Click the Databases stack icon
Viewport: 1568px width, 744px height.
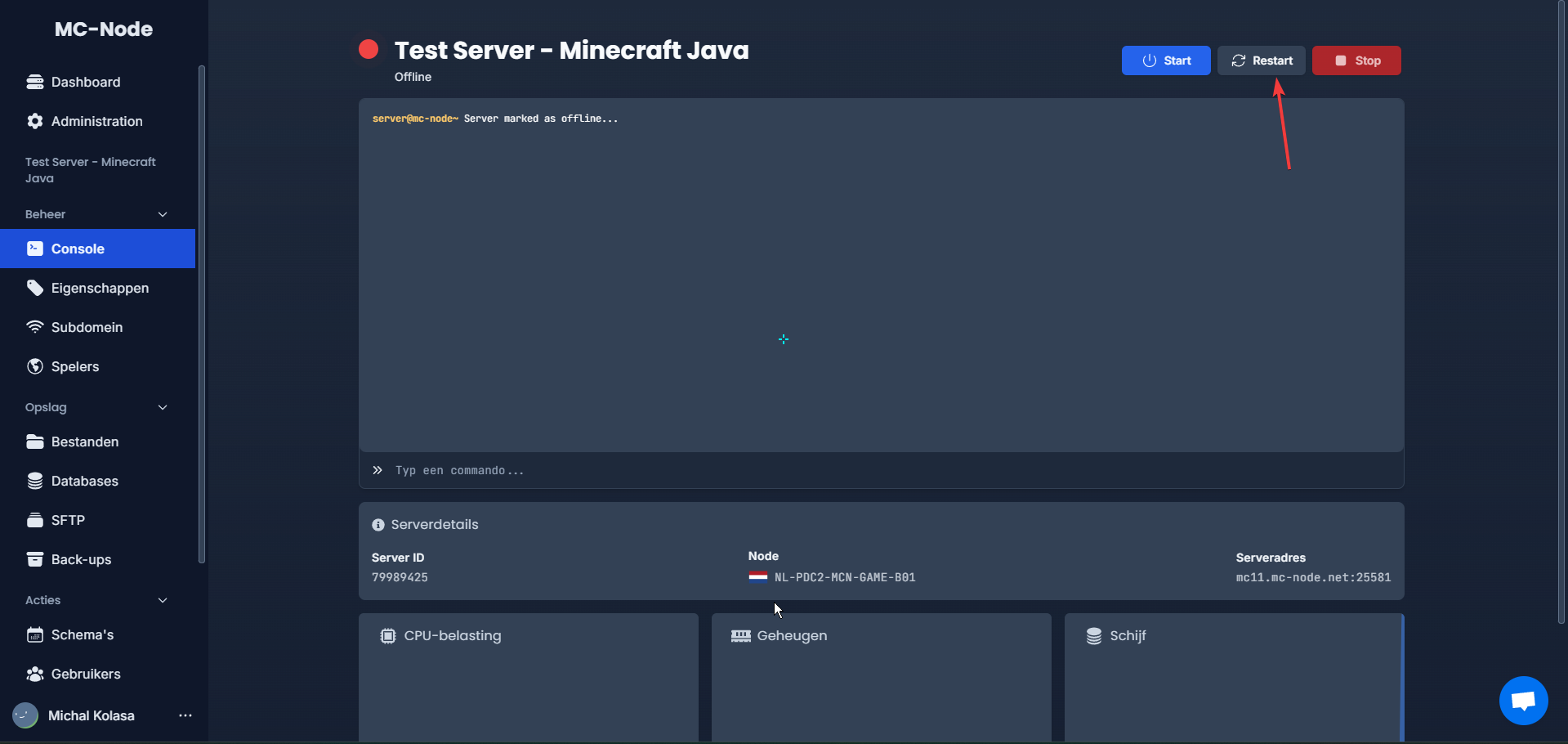35,481
